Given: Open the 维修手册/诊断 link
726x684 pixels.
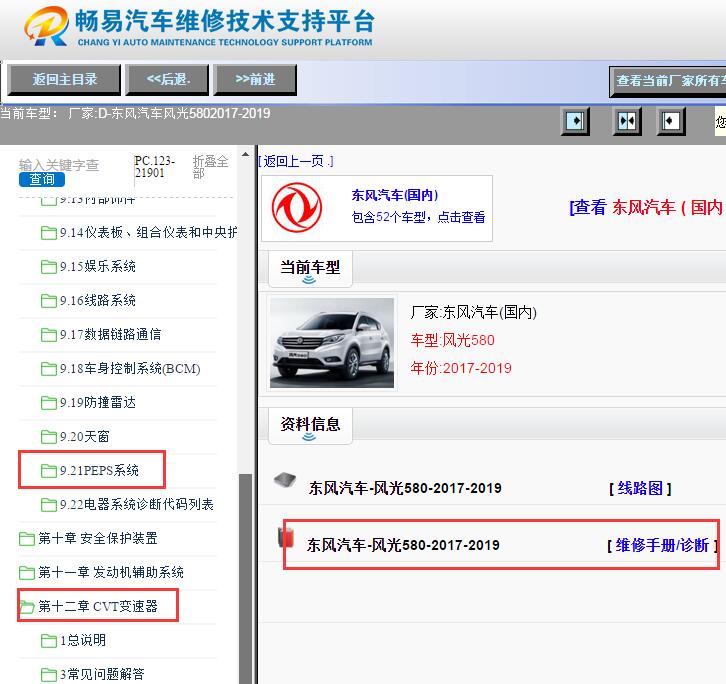Looking at the screenshot, I should coord(662,545).
